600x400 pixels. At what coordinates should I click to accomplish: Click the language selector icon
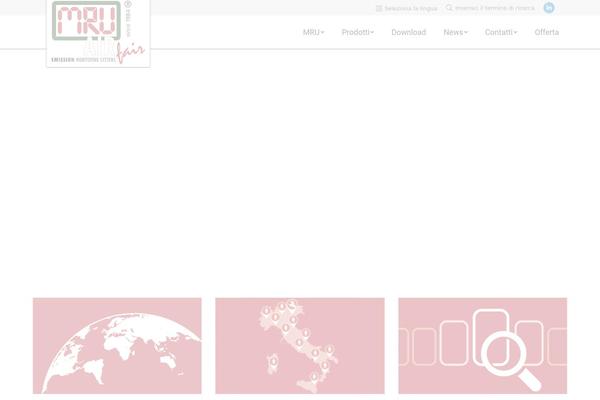[x=379, y=8]
